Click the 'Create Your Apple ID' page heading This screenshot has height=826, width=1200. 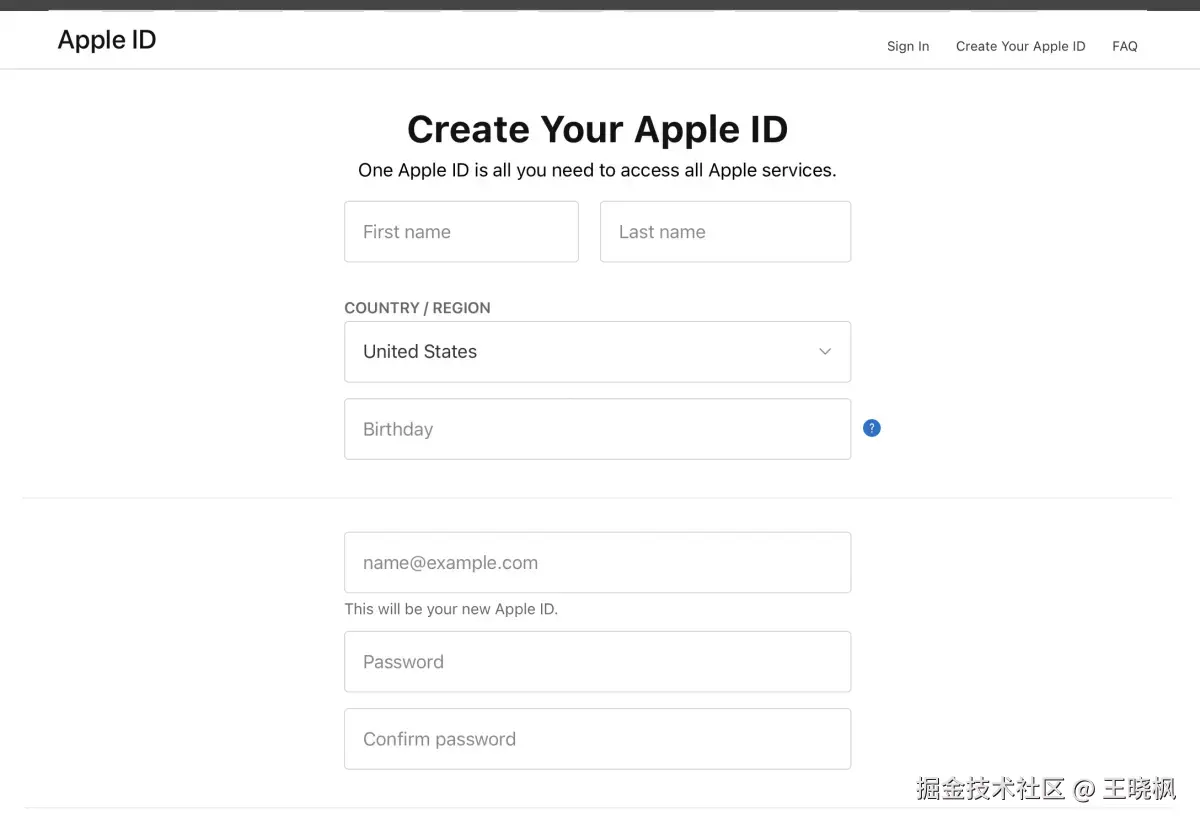(597, 129)
